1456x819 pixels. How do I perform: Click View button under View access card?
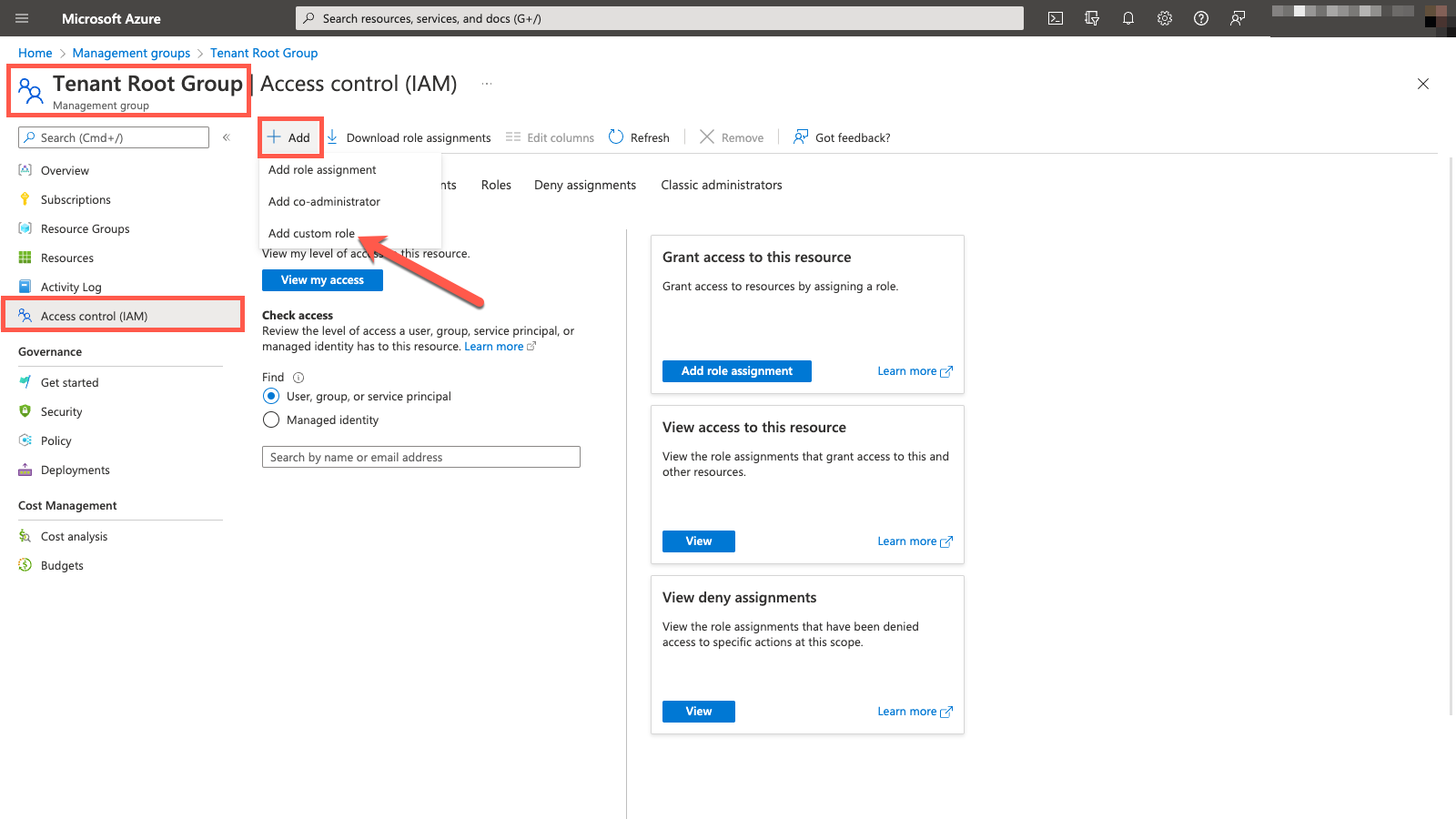click(x=699, y=541)
